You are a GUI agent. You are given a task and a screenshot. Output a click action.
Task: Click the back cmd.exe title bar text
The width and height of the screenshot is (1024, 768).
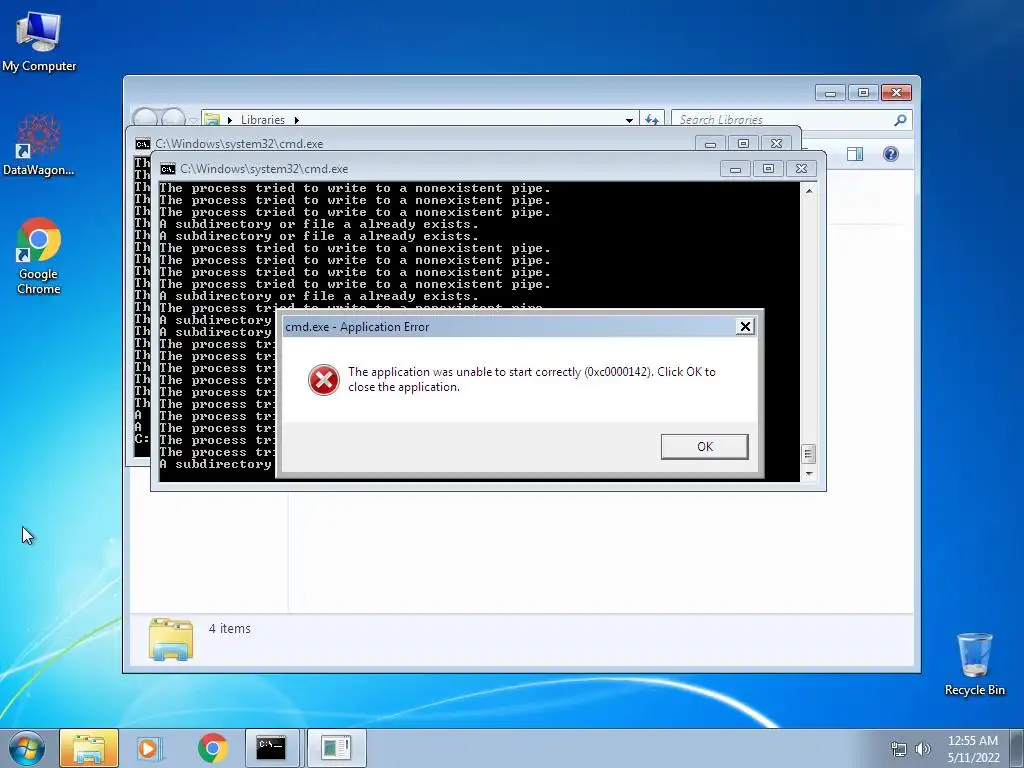pyautogui.click(x=239, y=144)
